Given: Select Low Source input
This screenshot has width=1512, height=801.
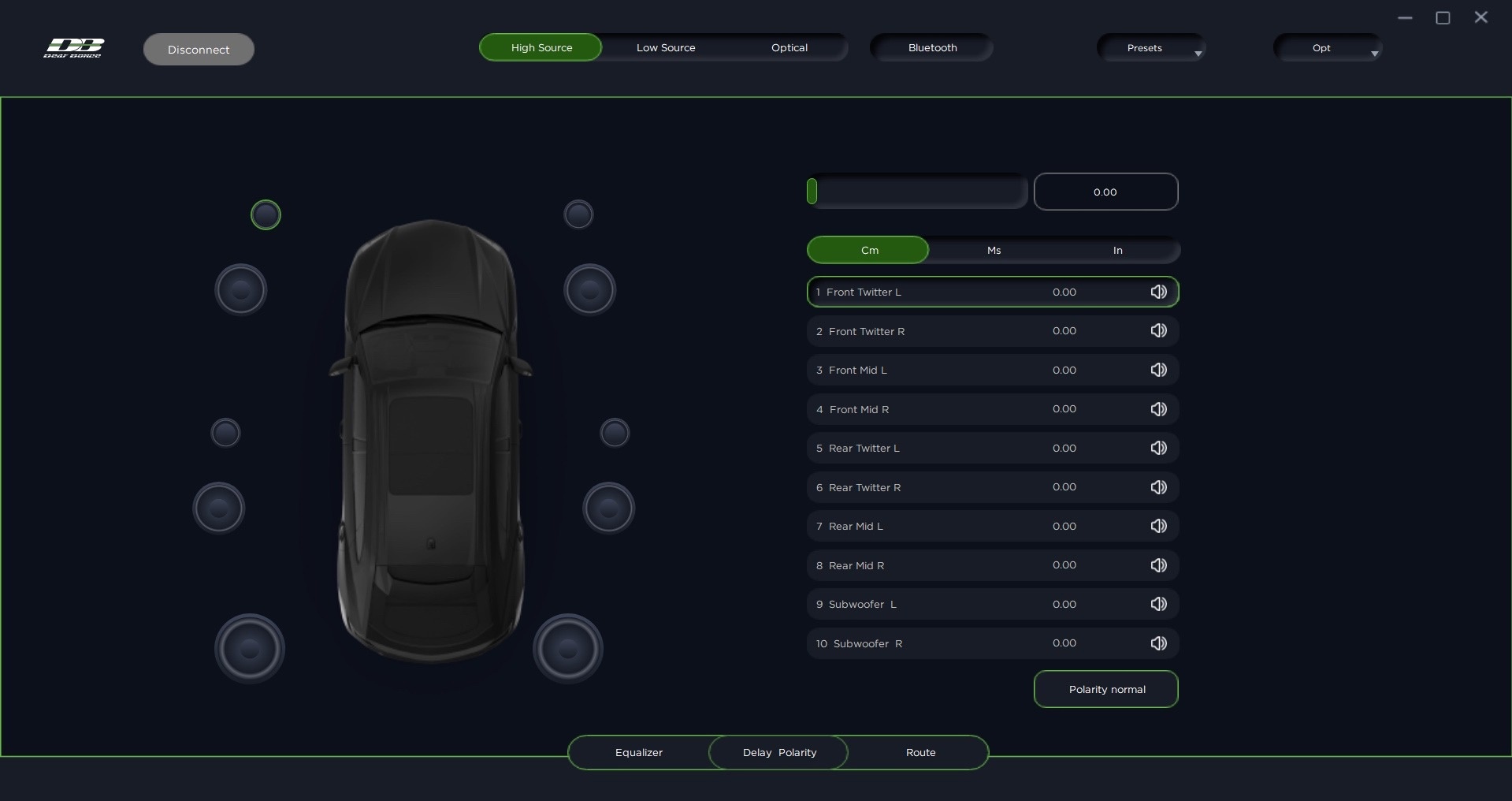Looking at the screenshot, I should 666,47.
